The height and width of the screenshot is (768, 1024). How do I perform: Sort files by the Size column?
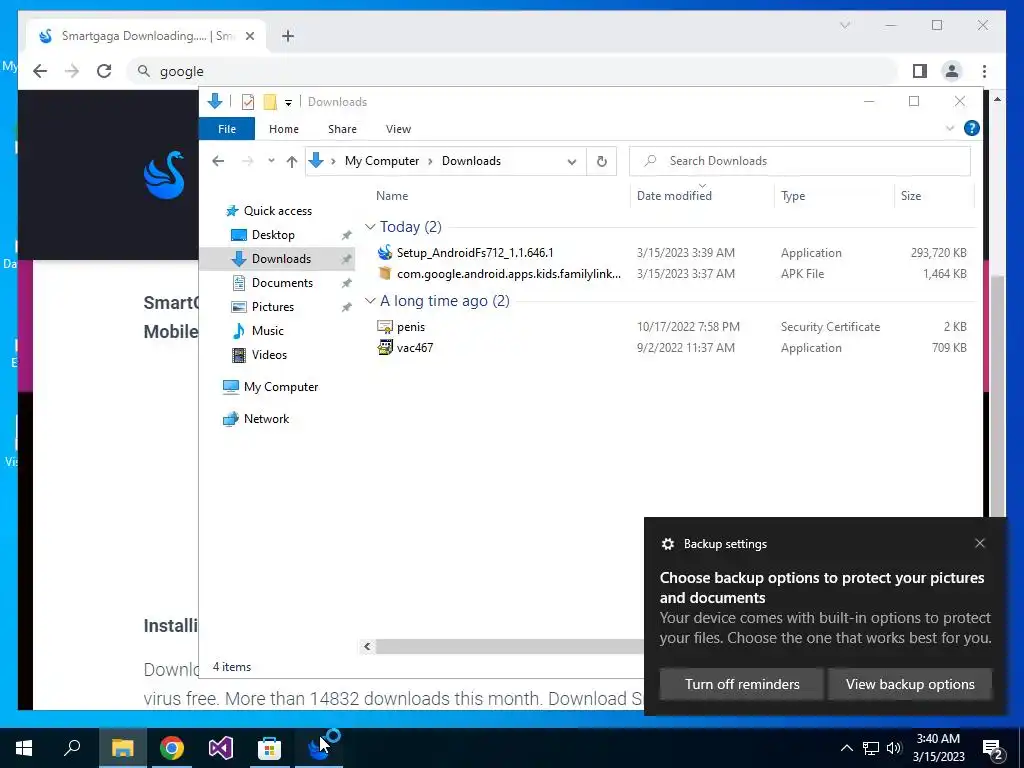click(x=910, y=195)
